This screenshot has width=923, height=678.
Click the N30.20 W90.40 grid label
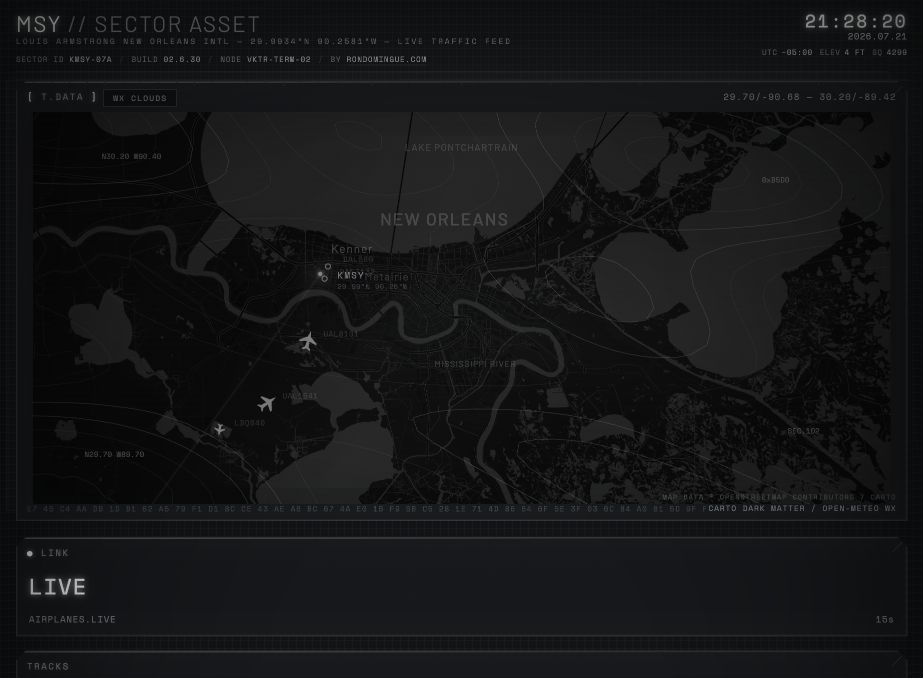(x=131, y=157)
